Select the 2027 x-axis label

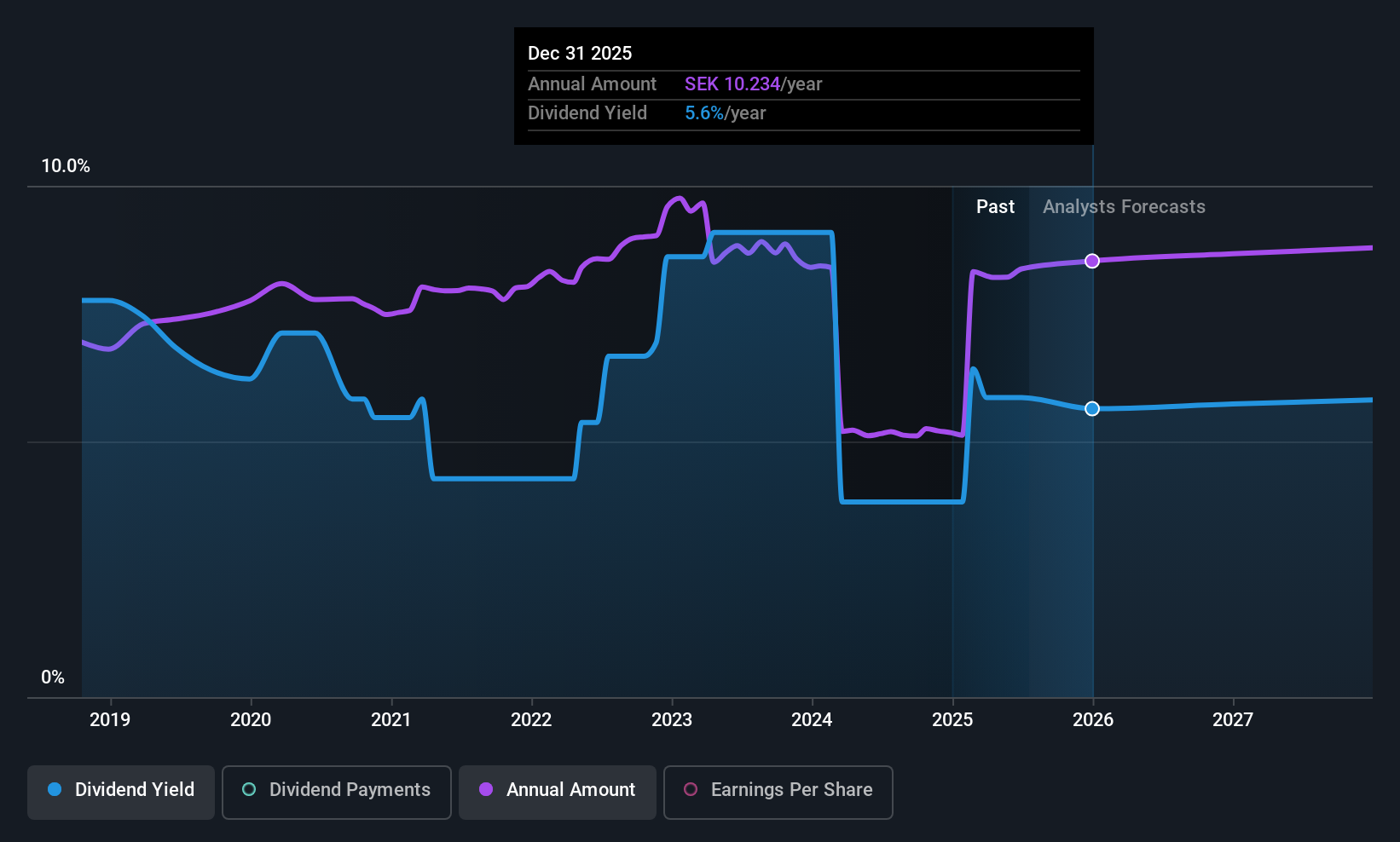click(x=1233, y=720)
